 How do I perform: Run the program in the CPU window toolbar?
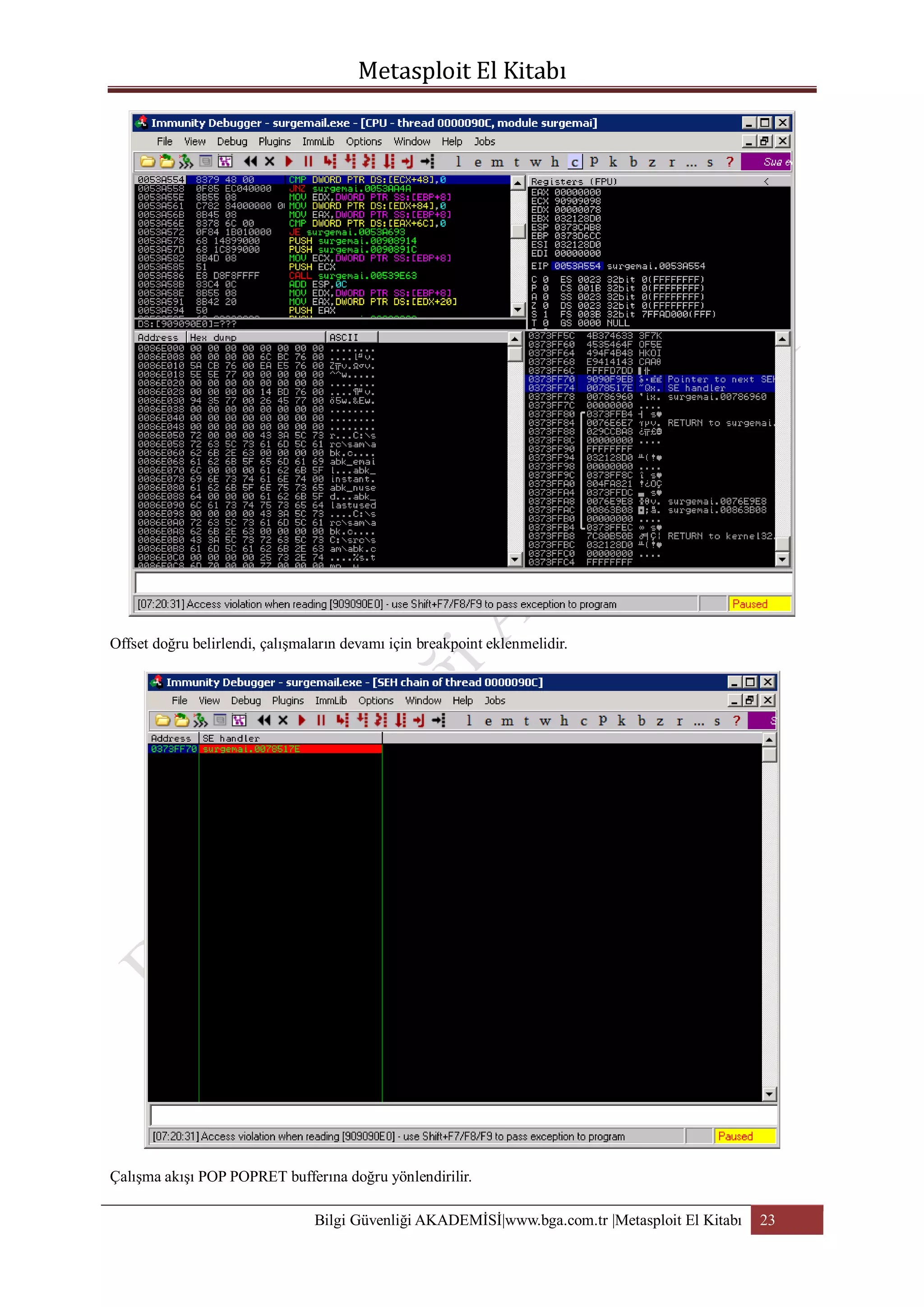[289, 162]
